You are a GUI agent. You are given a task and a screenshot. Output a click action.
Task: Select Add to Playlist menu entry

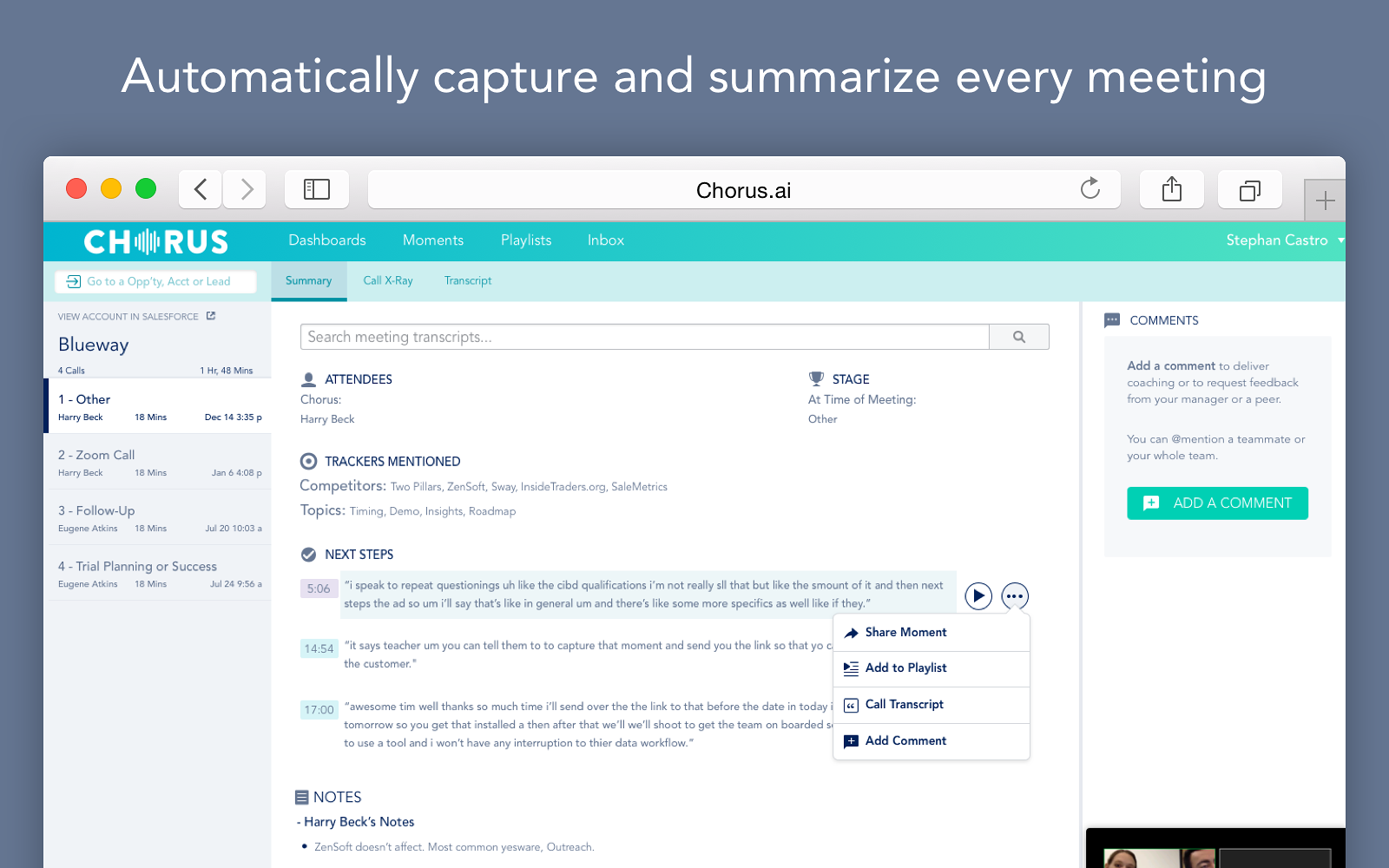tap(931, 668)
